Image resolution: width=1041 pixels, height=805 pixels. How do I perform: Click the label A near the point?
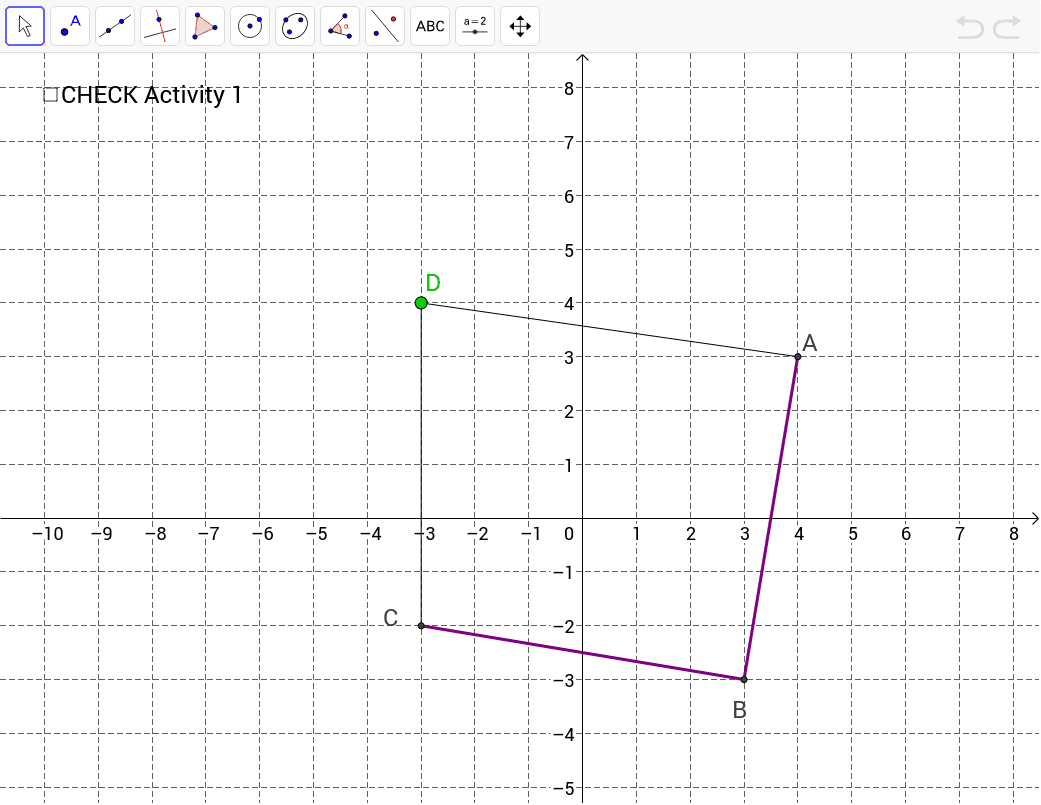coord(809,343)
